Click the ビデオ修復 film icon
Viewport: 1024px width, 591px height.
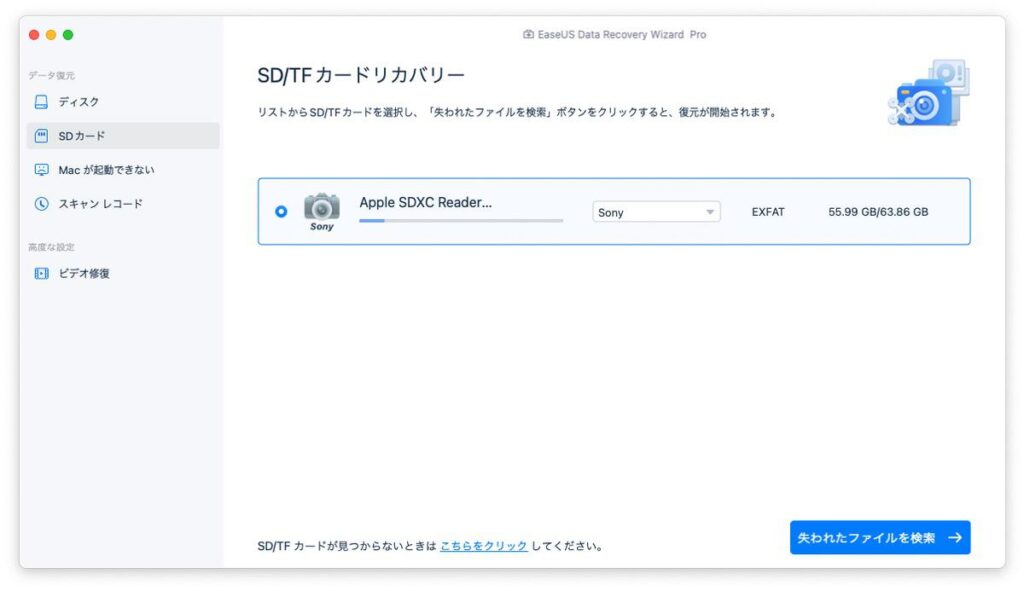41,274
